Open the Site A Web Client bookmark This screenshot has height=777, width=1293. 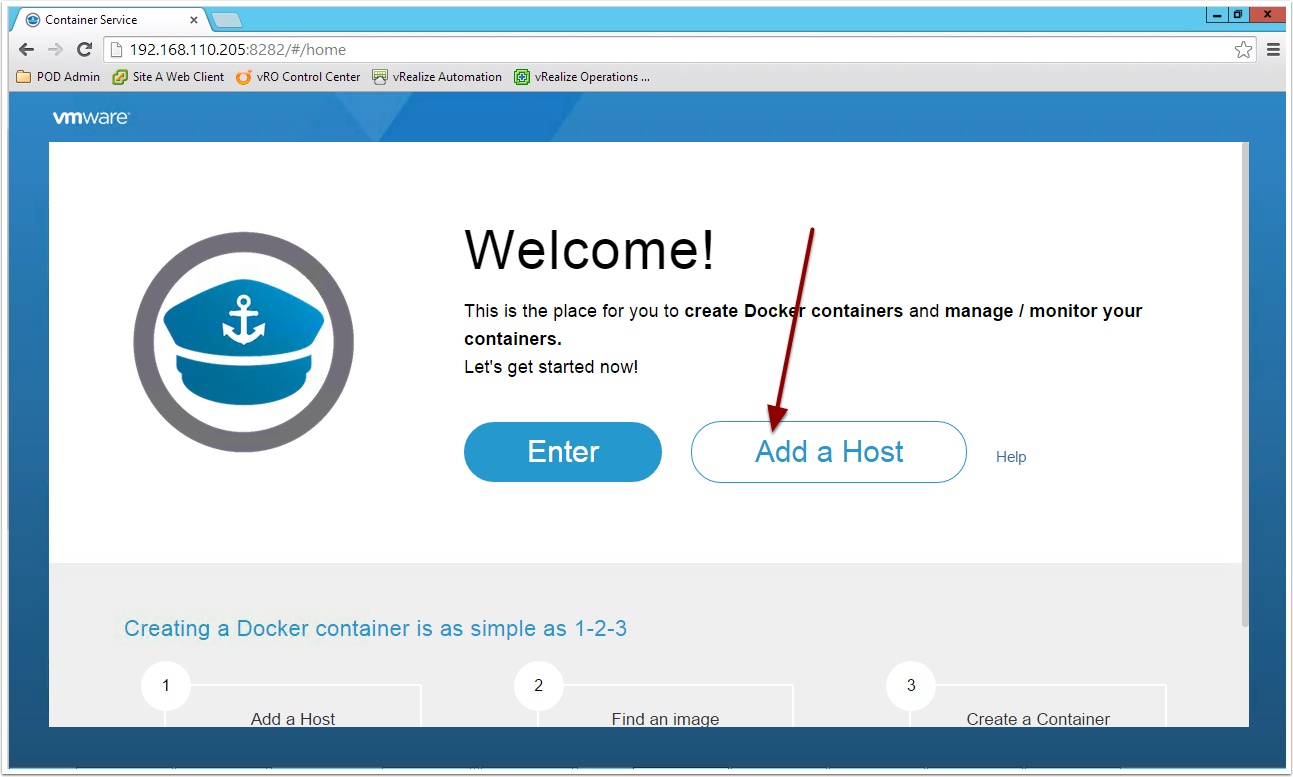pyautogui.click(x=168, y=77)
